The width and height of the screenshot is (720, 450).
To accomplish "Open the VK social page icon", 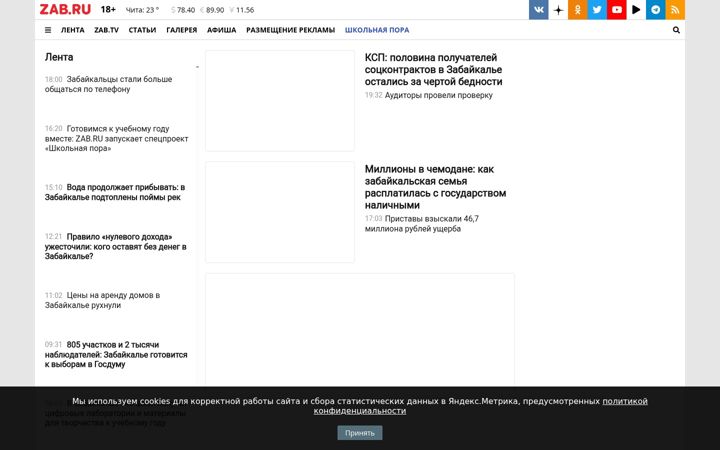I will 539,9.
